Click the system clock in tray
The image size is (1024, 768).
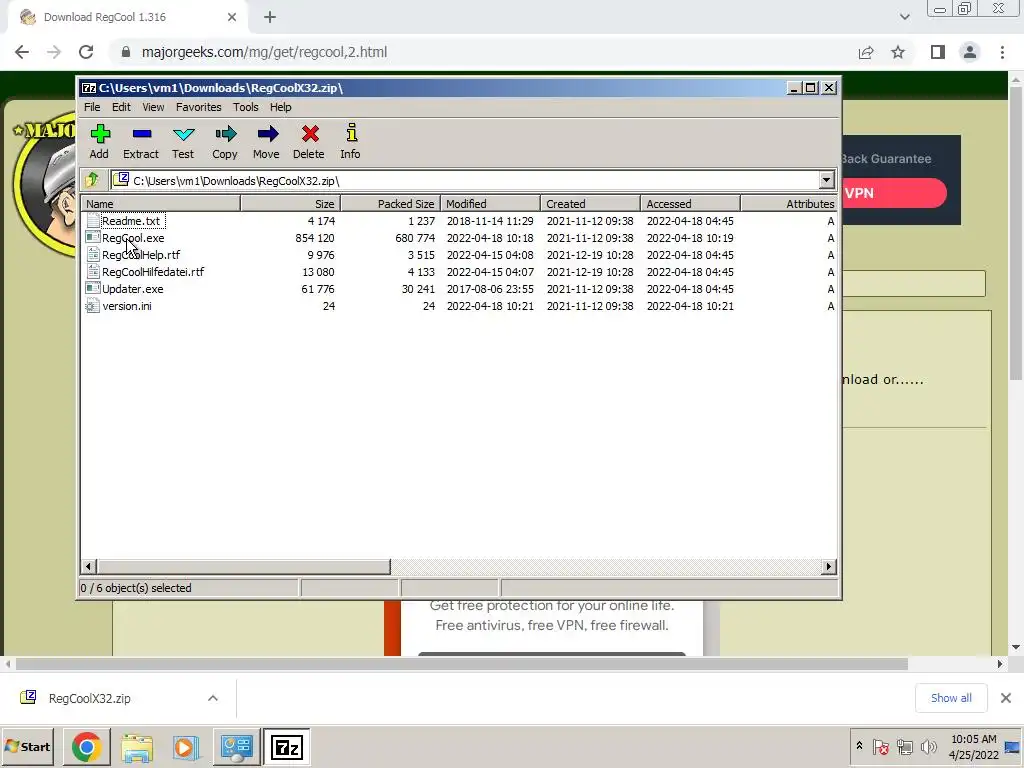pyautogui.click(x=974, y=746)
